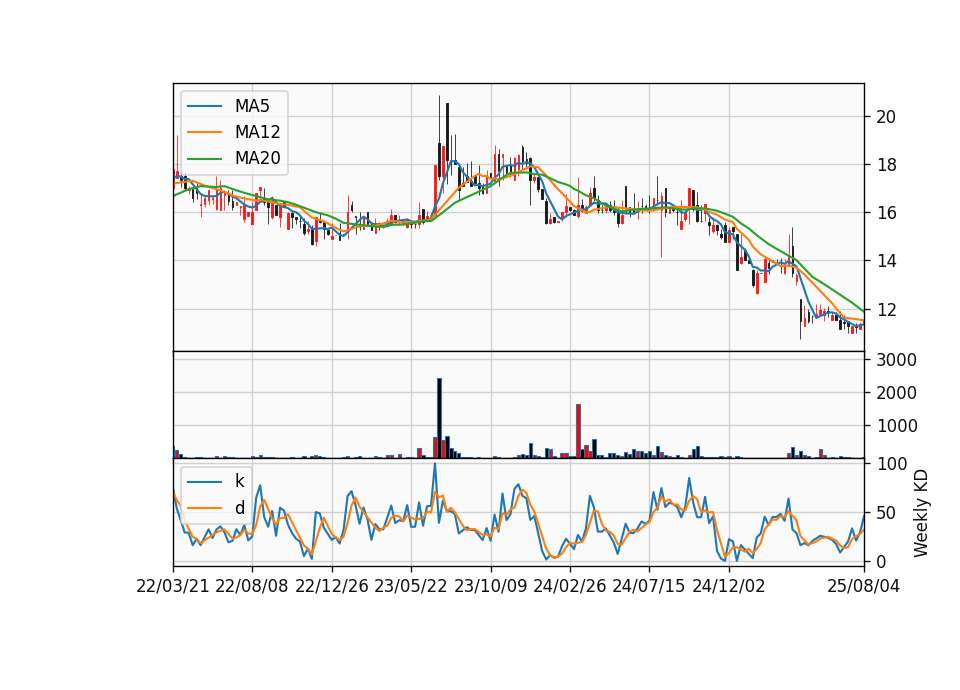Screen dimensions: 960x690
Task: Click the date label 23/10/09
Action: click(x=490, y=586)
